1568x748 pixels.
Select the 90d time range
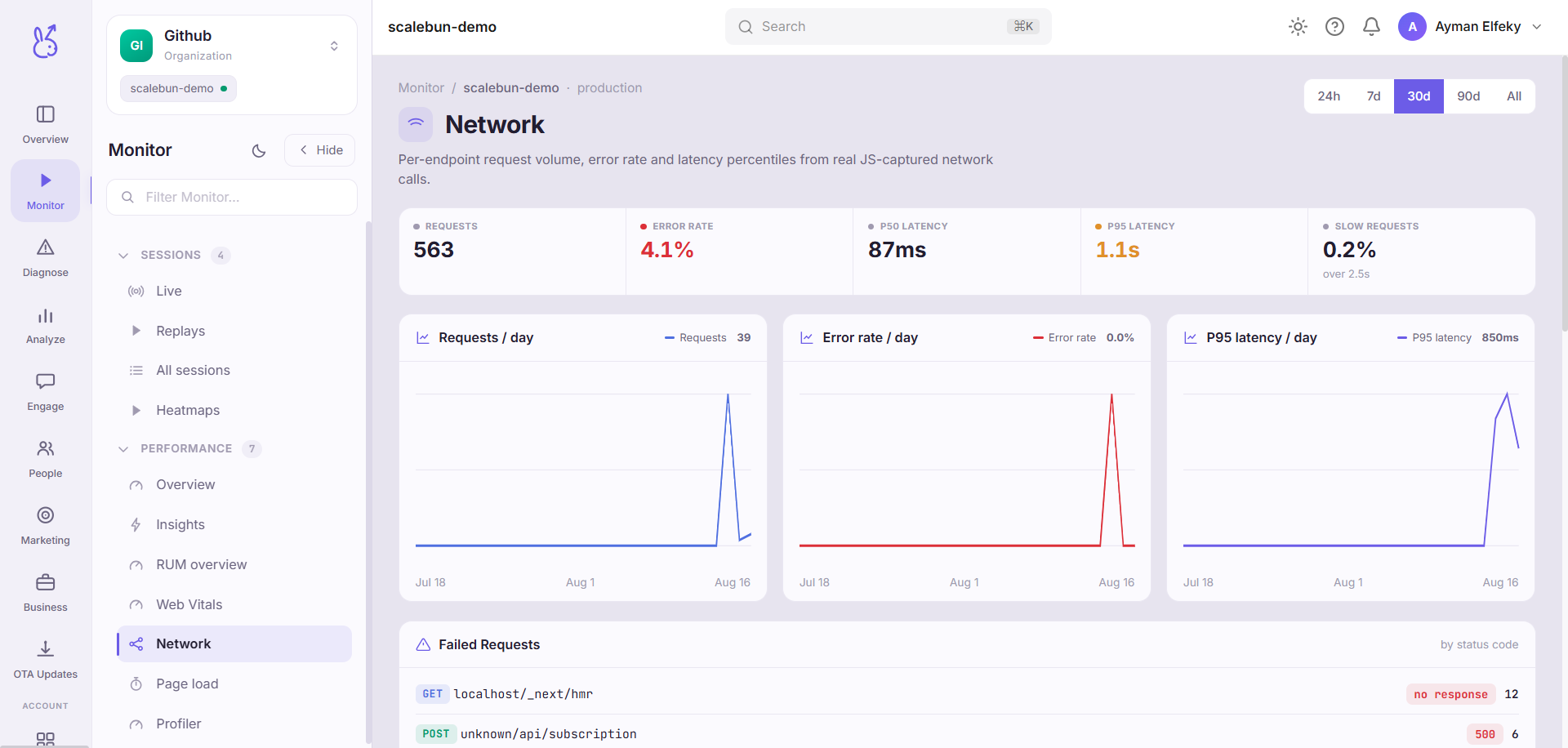click(x=1468, y=96)
